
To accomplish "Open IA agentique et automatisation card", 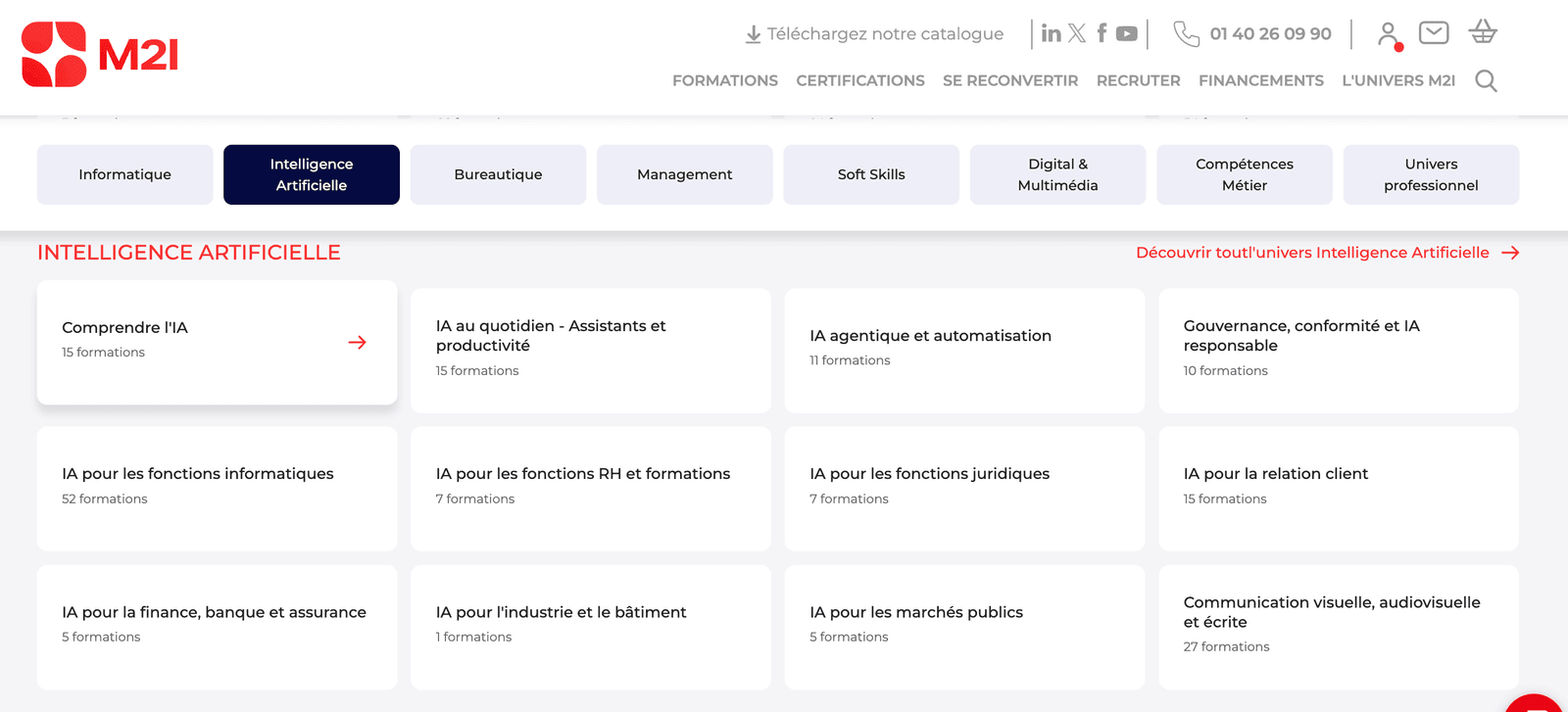I will tap(964, 351).
